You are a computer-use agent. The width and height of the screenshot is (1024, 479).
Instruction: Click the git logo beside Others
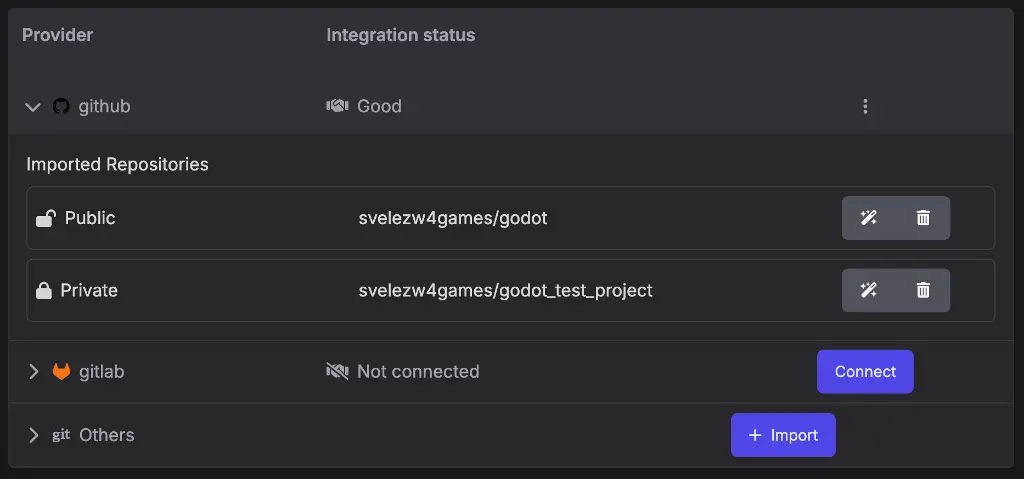click(x=61, y=435)
